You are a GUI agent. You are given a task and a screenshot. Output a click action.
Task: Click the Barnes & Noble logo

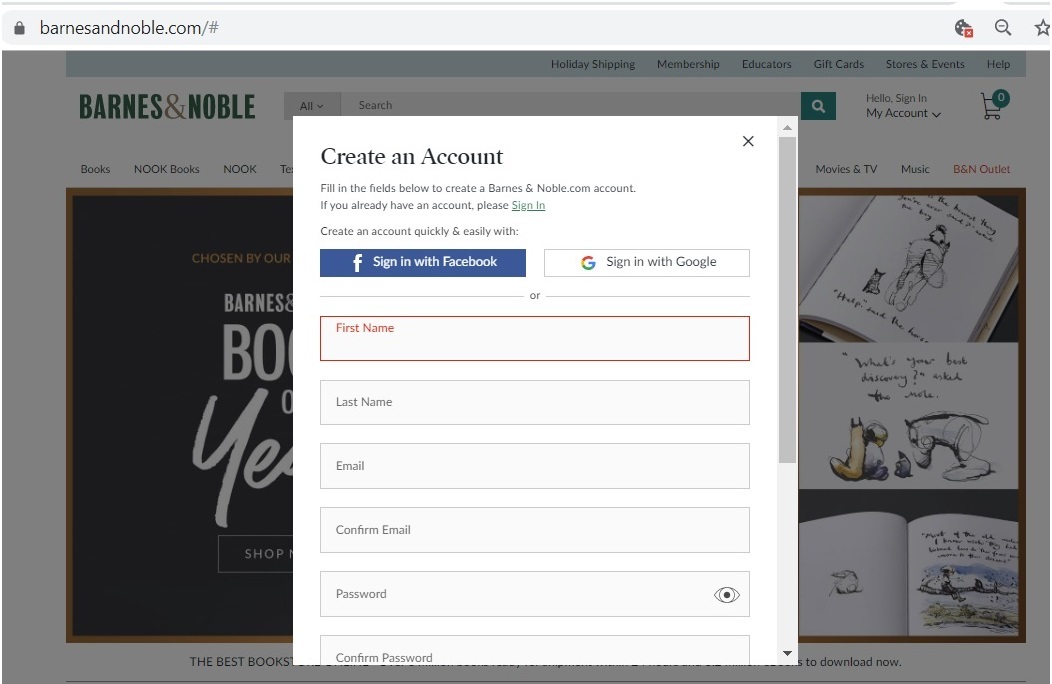167,107
